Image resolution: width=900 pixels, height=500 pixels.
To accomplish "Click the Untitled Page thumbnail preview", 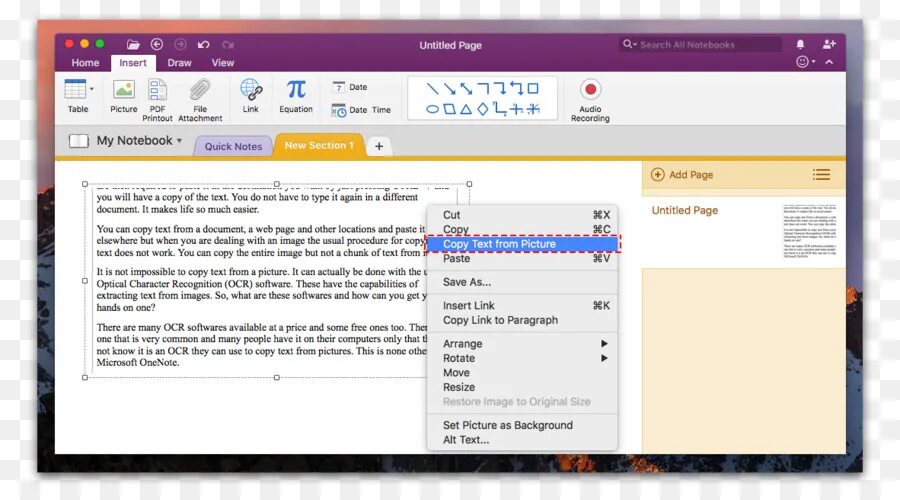I will 809,231.
